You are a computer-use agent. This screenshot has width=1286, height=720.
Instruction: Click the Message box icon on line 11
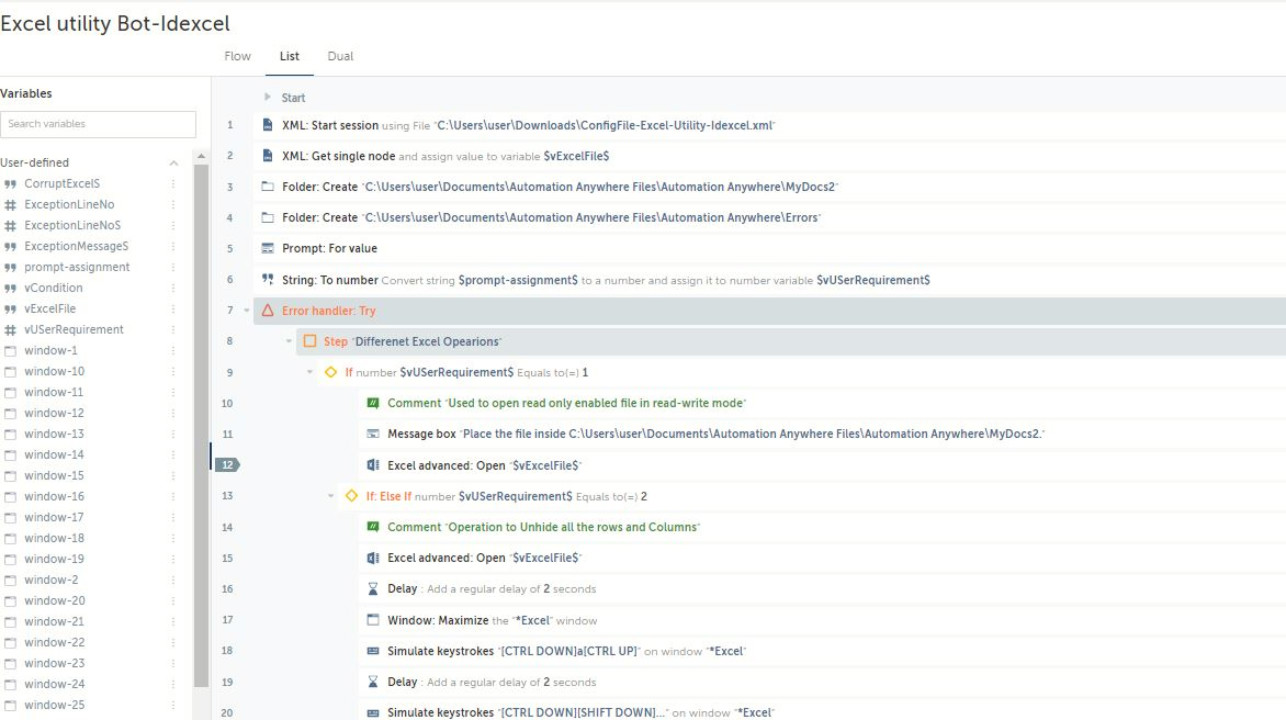[373, 434]
